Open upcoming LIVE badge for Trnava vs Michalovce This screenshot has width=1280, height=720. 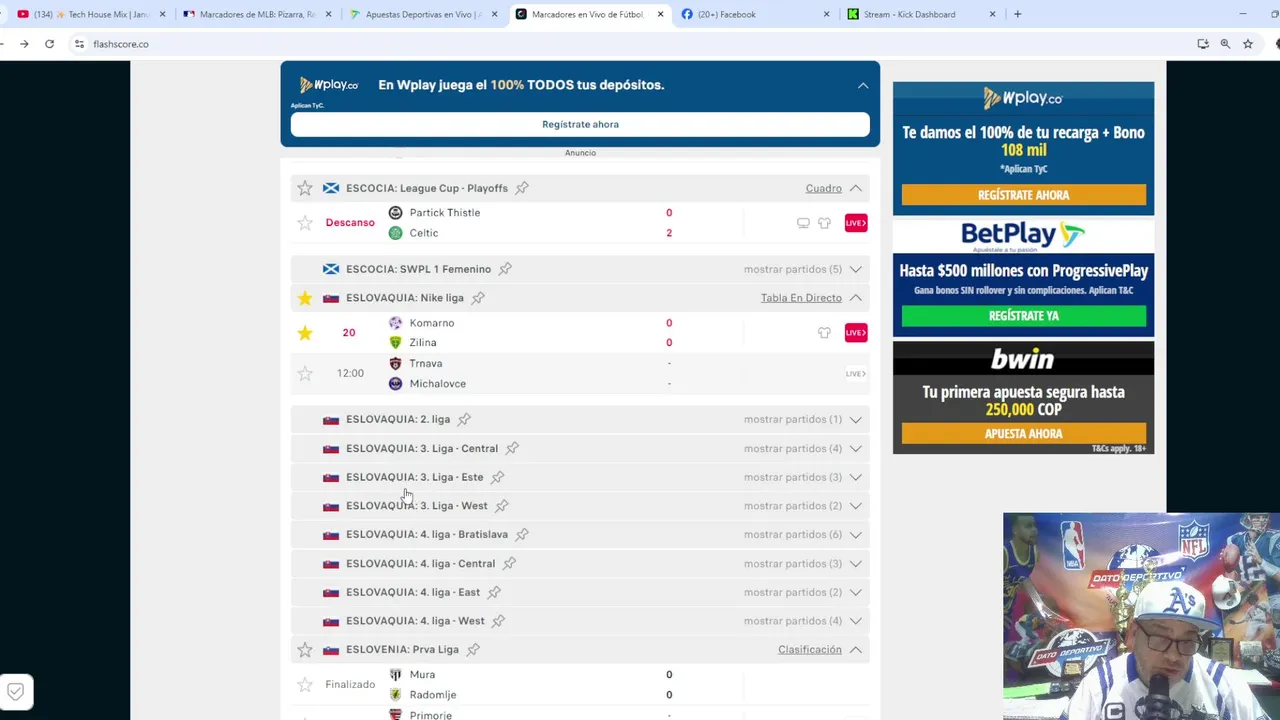tap(856, 374)
